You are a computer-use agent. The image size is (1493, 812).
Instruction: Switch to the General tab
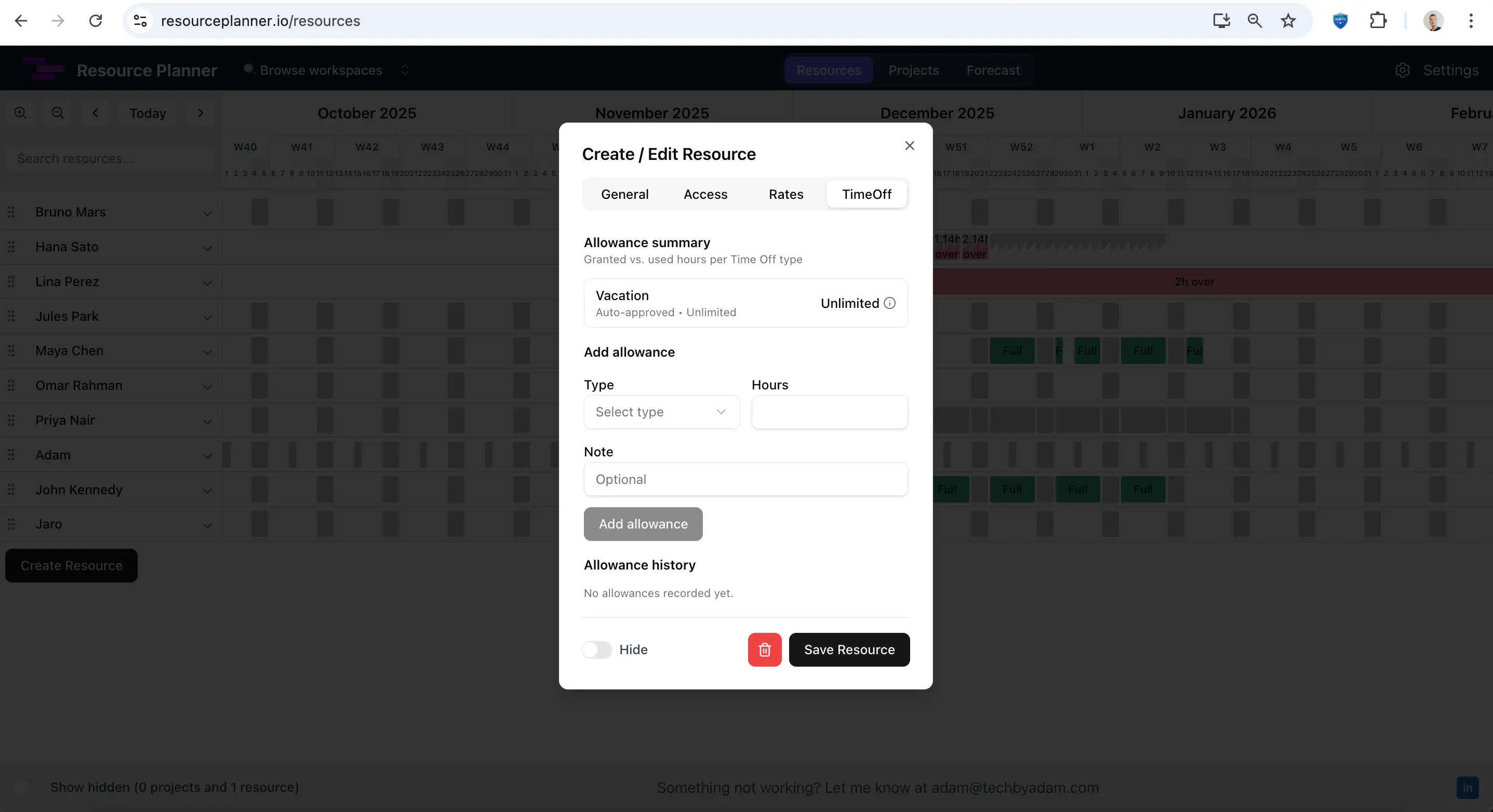(624, 194)
